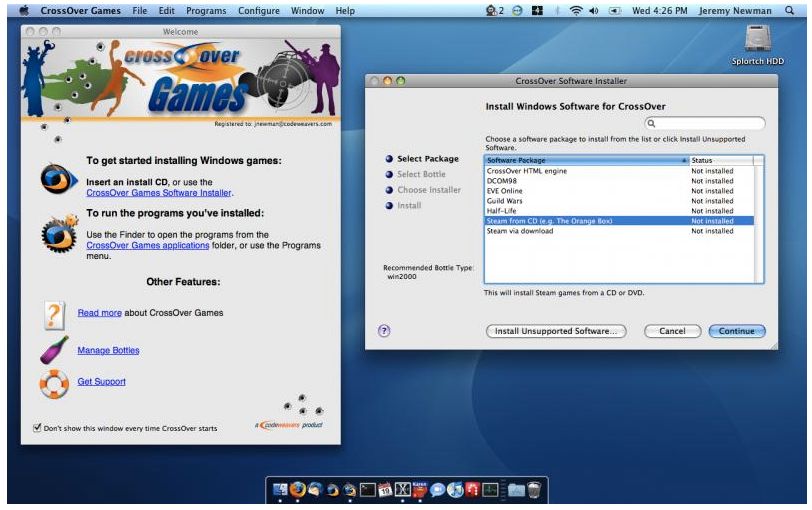Open Activity Monitor in the dock
The image size is (812, 510).
[x=490, y=489]
